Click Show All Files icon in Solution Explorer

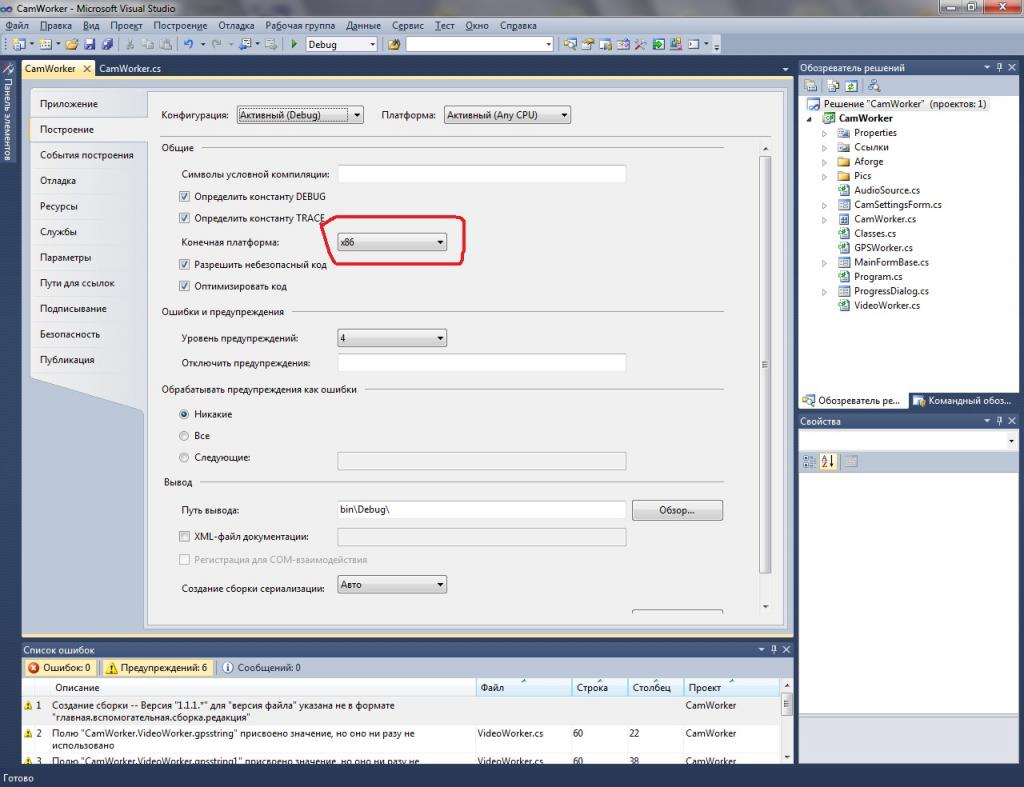click(x=831, y=86)
